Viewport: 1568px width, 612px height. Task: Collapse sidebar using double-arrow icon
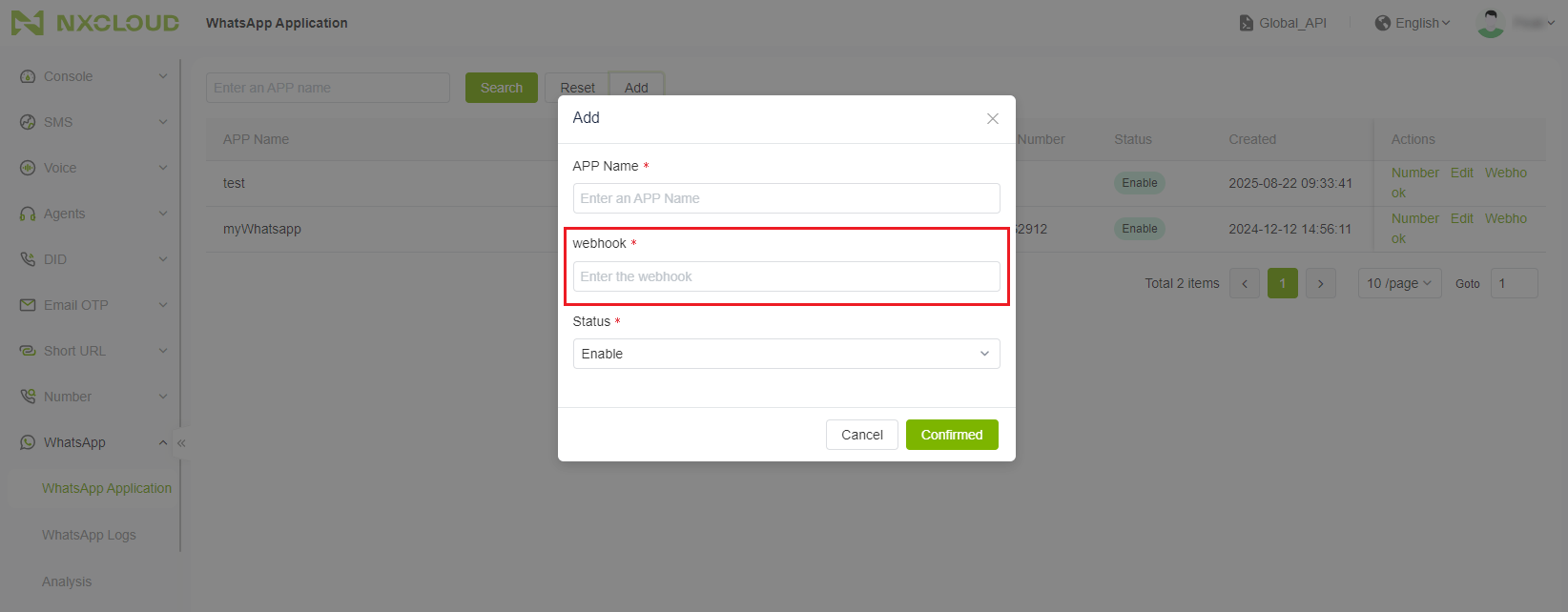[181, 442]
